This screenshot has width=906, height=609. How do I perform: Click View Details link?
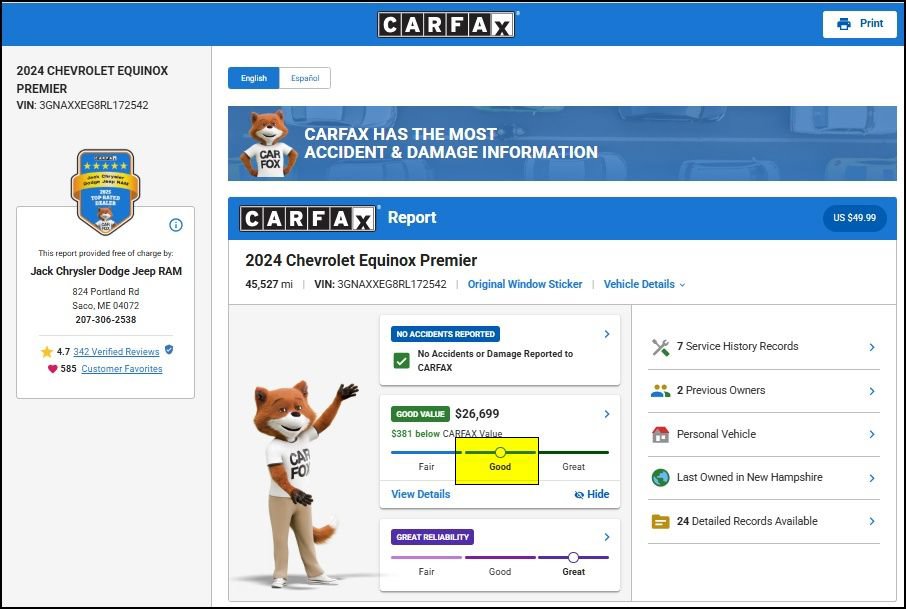tap(421, 494)
